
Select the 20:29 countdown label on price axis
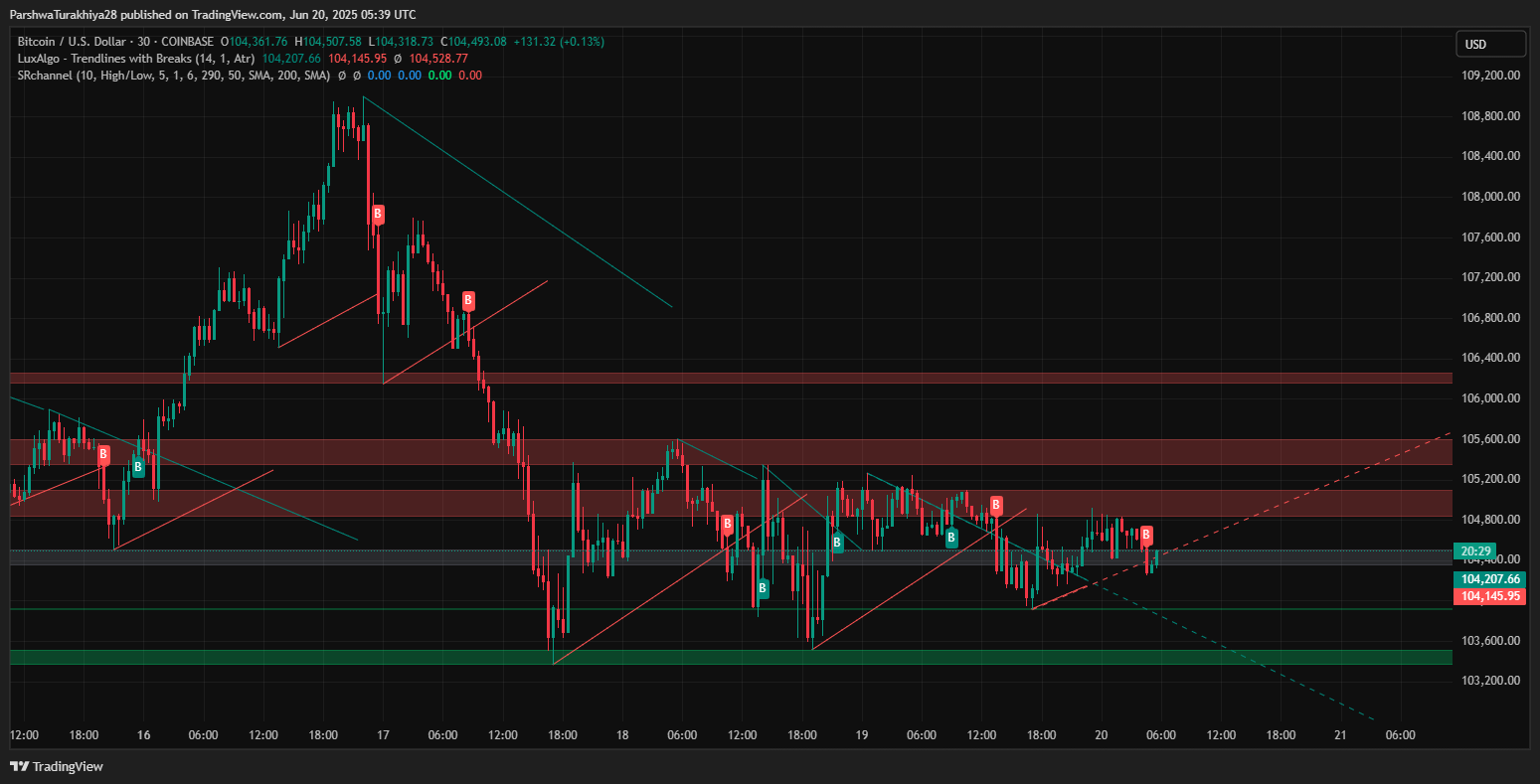(x=1472, y=551)
